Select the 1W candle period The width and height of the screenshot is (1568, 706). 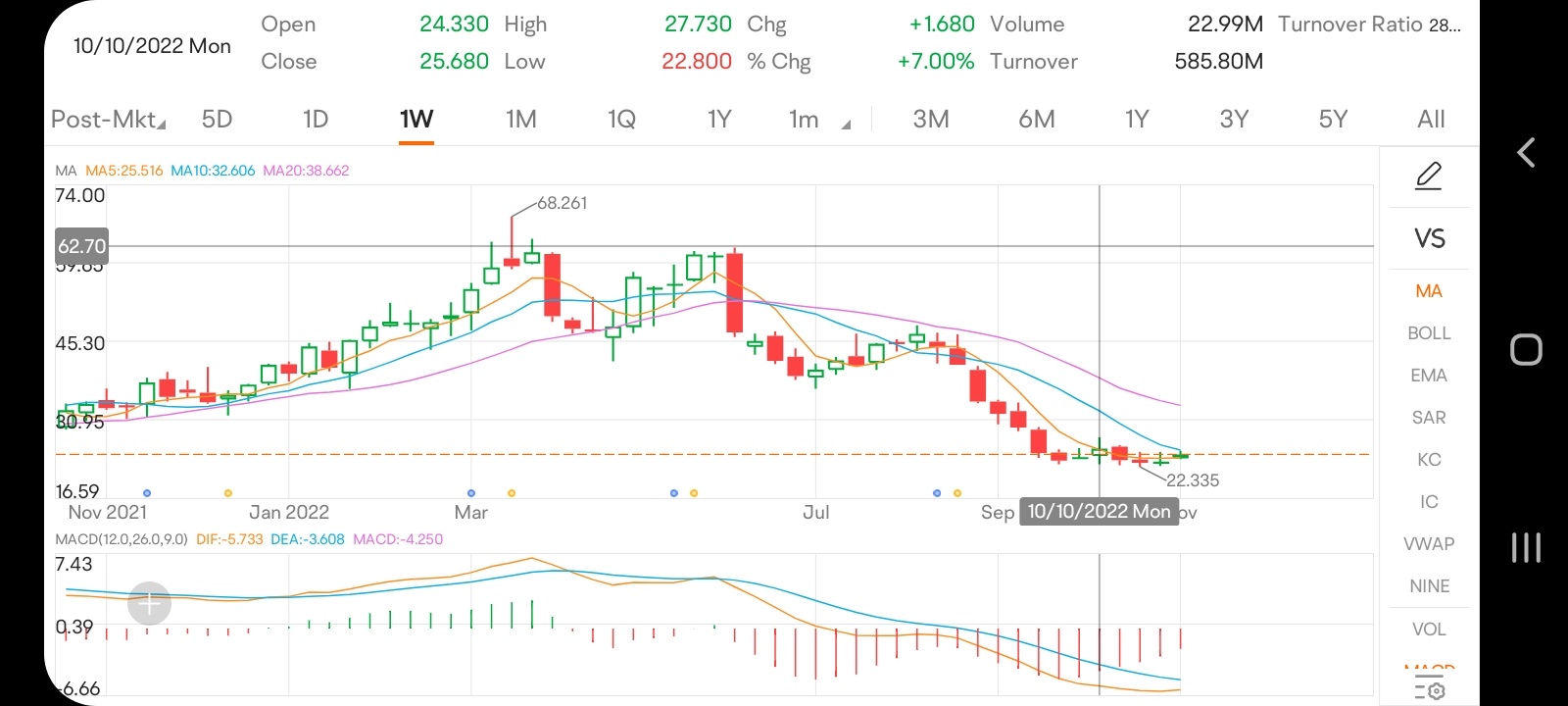point(416,120)
